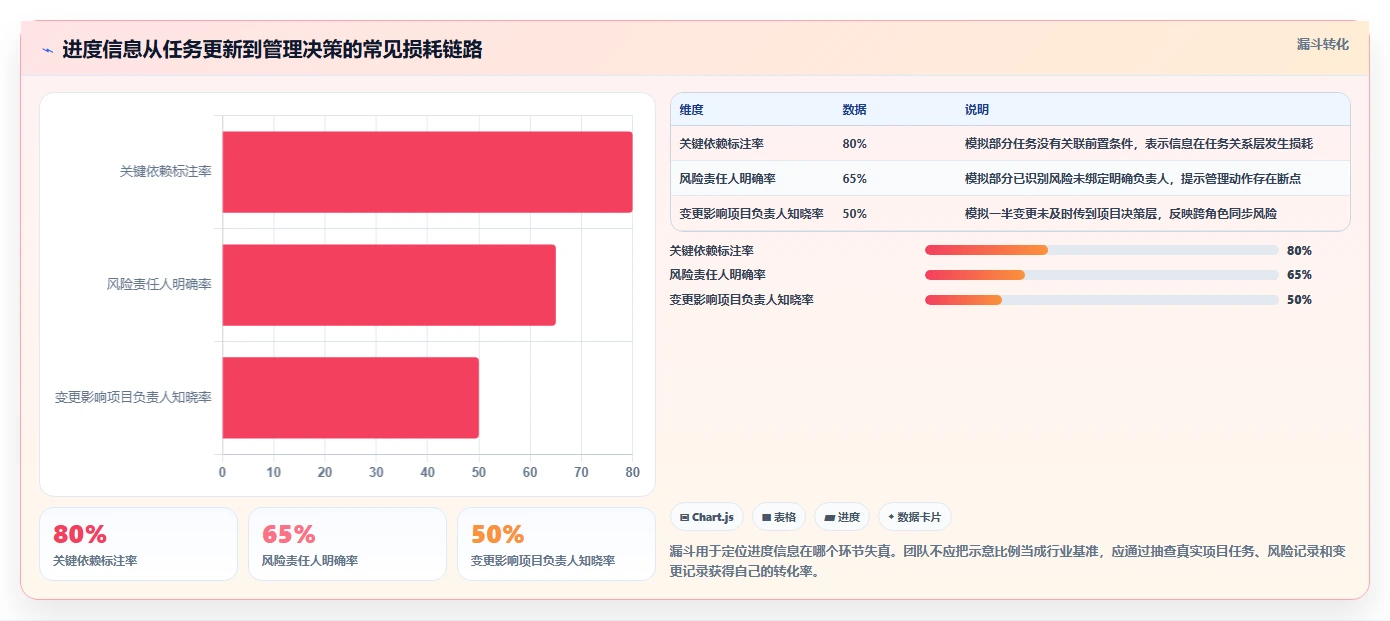Click the footnote paragraph starting 漏斗用于定位进度信息
This screenshot has width=1390, height=621.
tap(1008, 562)
